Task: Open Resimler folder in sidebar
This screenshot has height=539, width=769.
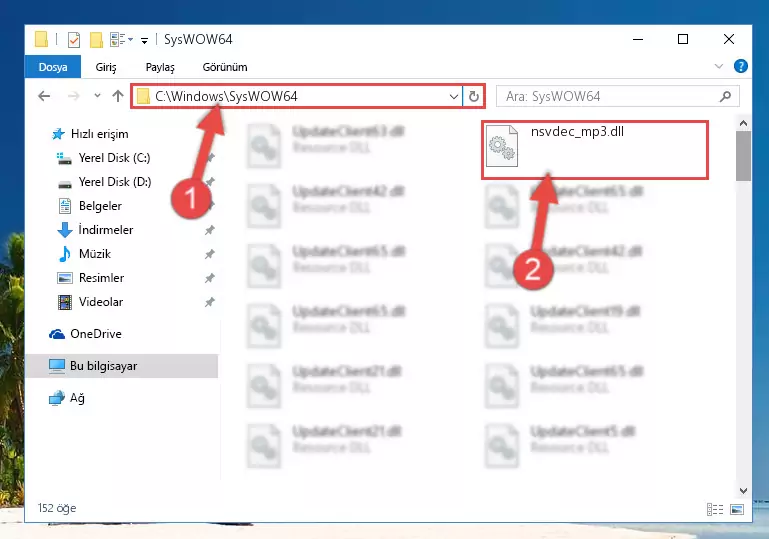Action: (91, 278)
